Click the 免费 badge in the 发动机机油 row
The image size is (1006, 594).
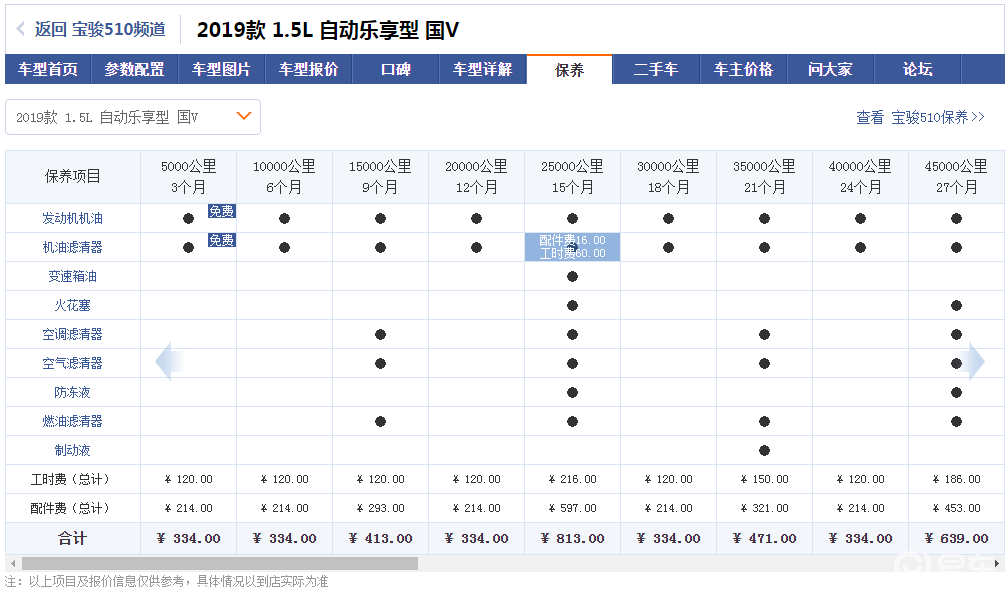221,211
